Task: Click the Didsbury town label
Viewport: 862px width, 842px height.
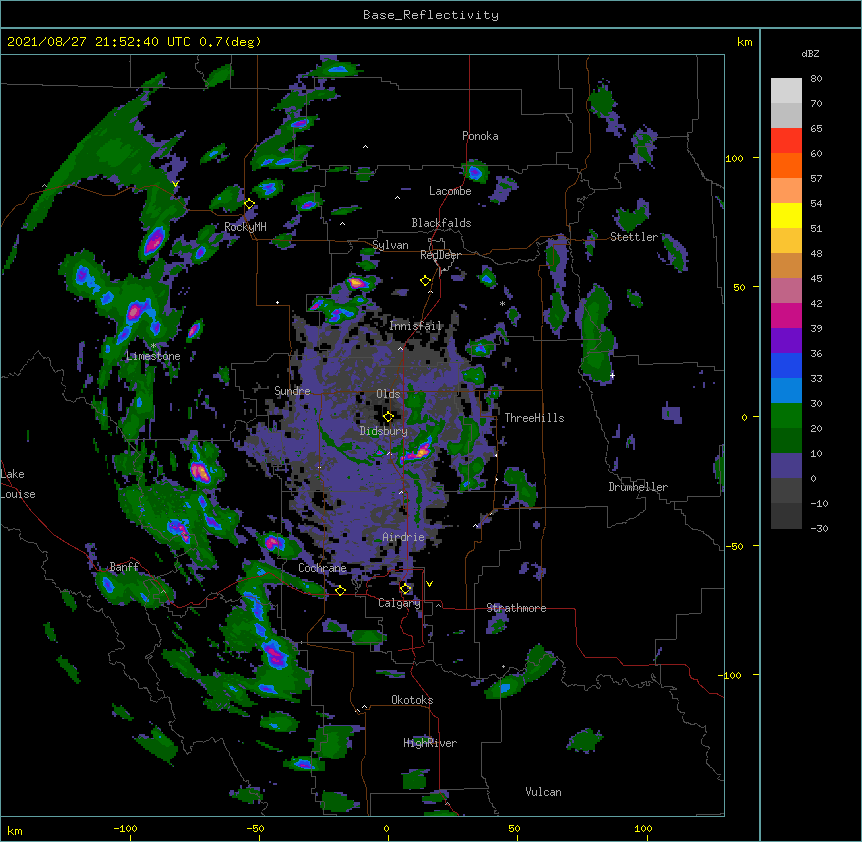Action: tap(384, 431)
